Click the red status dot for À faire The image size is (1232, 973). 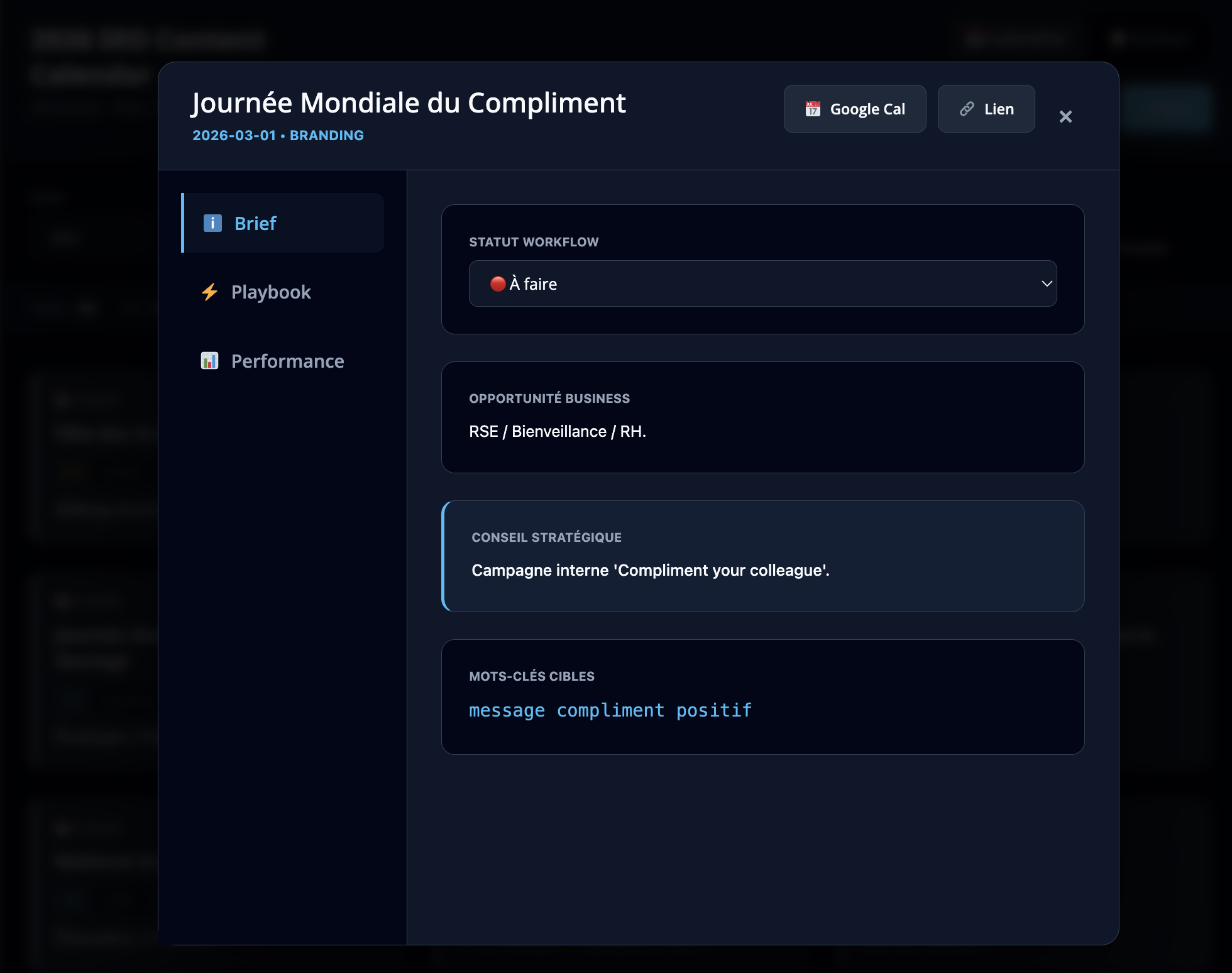point(498,284)
